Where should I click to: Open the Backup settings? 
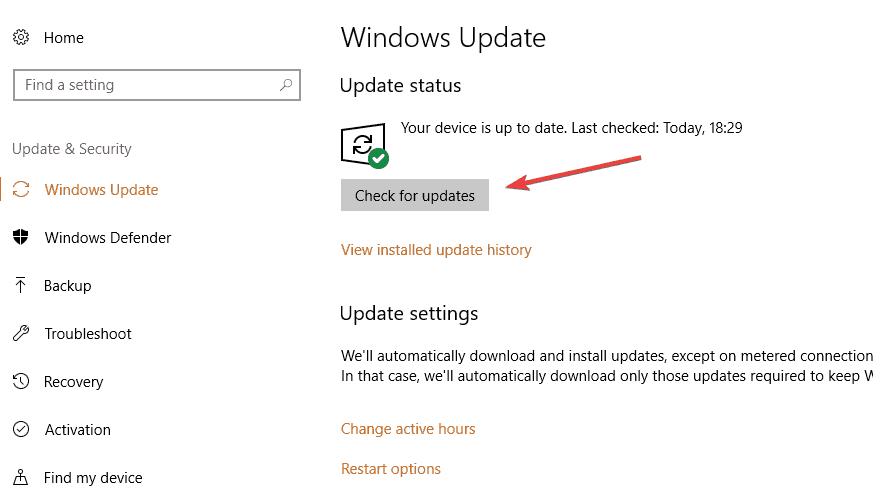[68, 285]
